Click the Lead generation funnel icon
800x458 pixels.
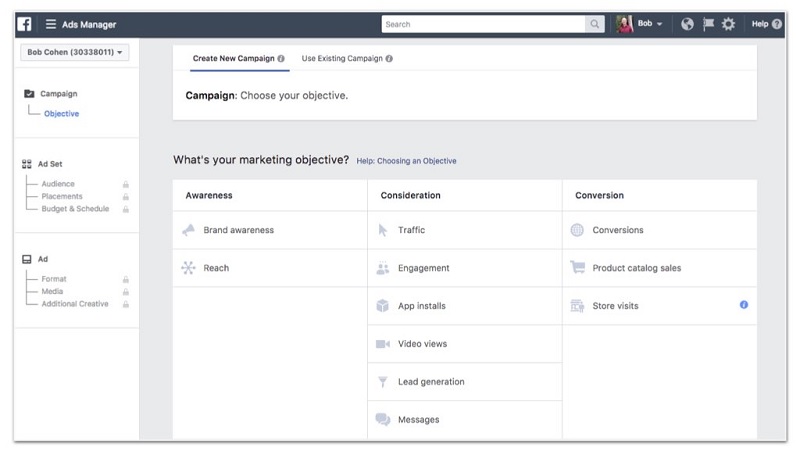[383, 381]
